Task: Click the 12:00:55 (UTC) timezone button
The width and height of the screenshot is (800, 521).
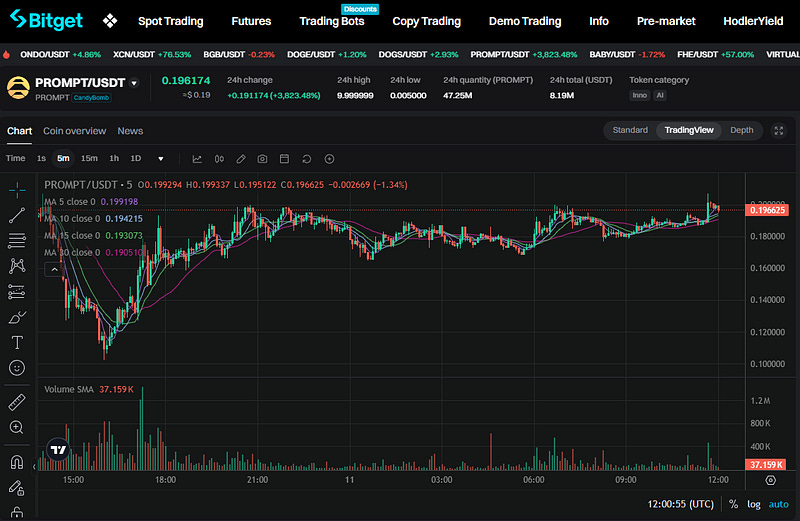Action: coord(681,504)
